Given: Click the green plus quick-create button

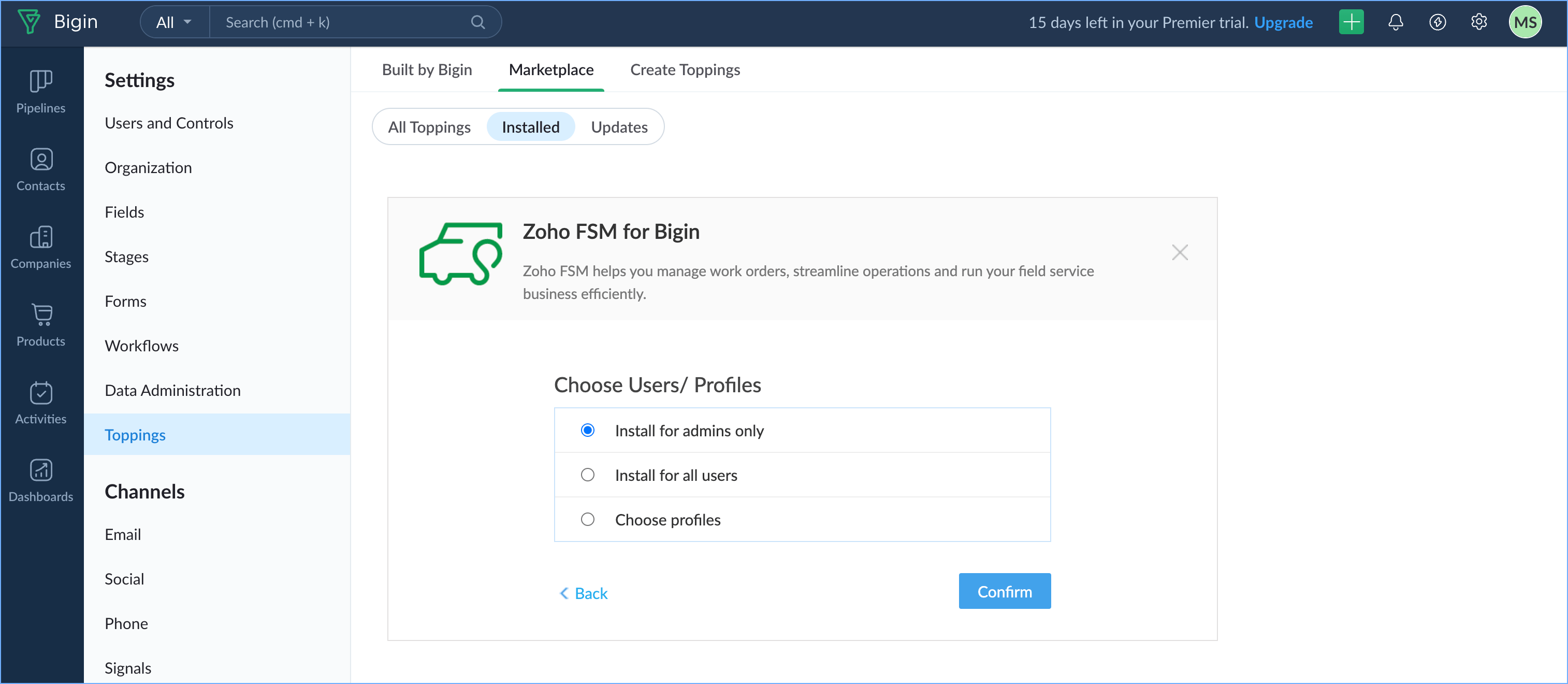Looking at the screenshot, I should tap(1351, 22).
